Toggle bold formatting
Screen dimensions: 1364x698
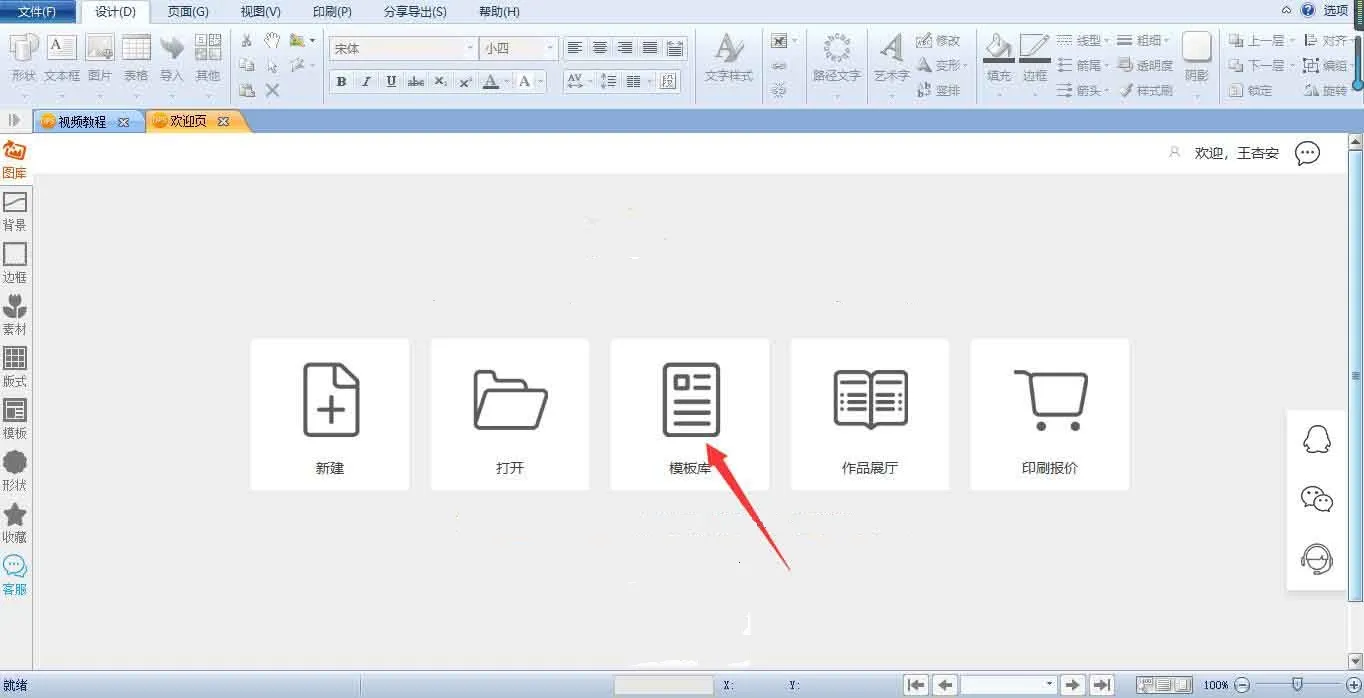pyautogui.click(x=341, y=82)
